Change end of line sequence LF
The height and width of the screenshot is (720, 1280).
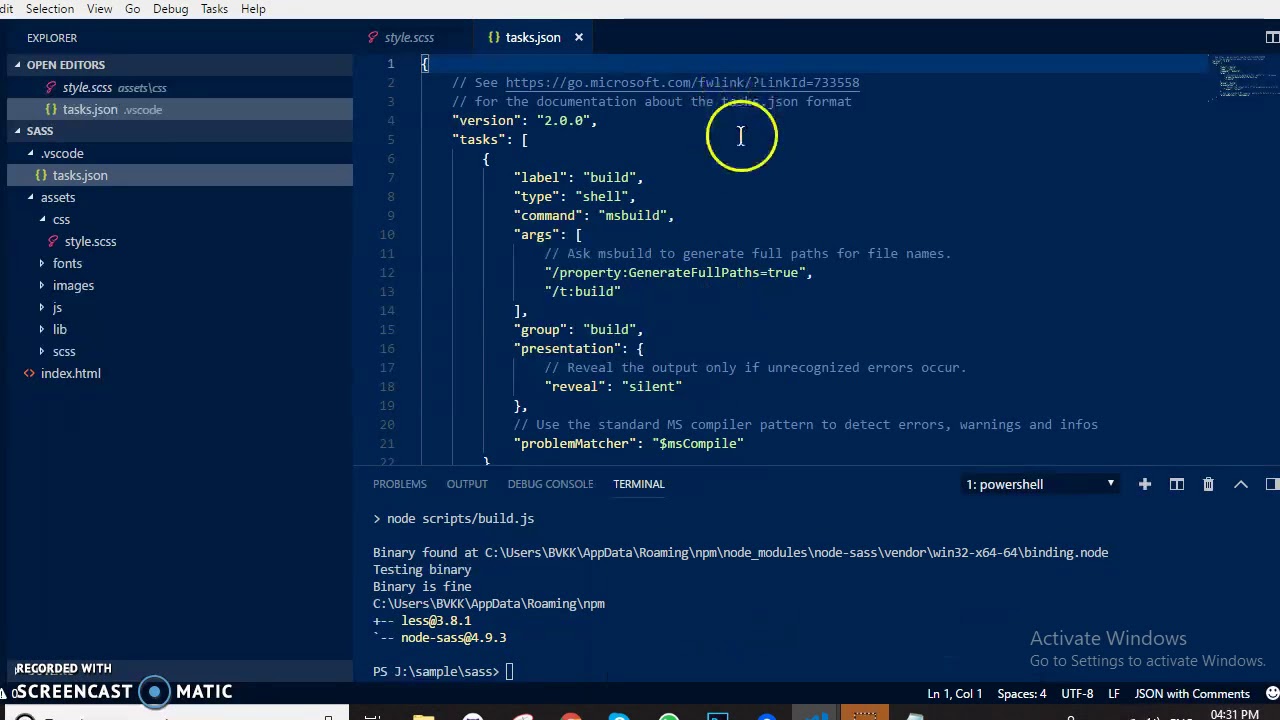[x=1114, y=694]
